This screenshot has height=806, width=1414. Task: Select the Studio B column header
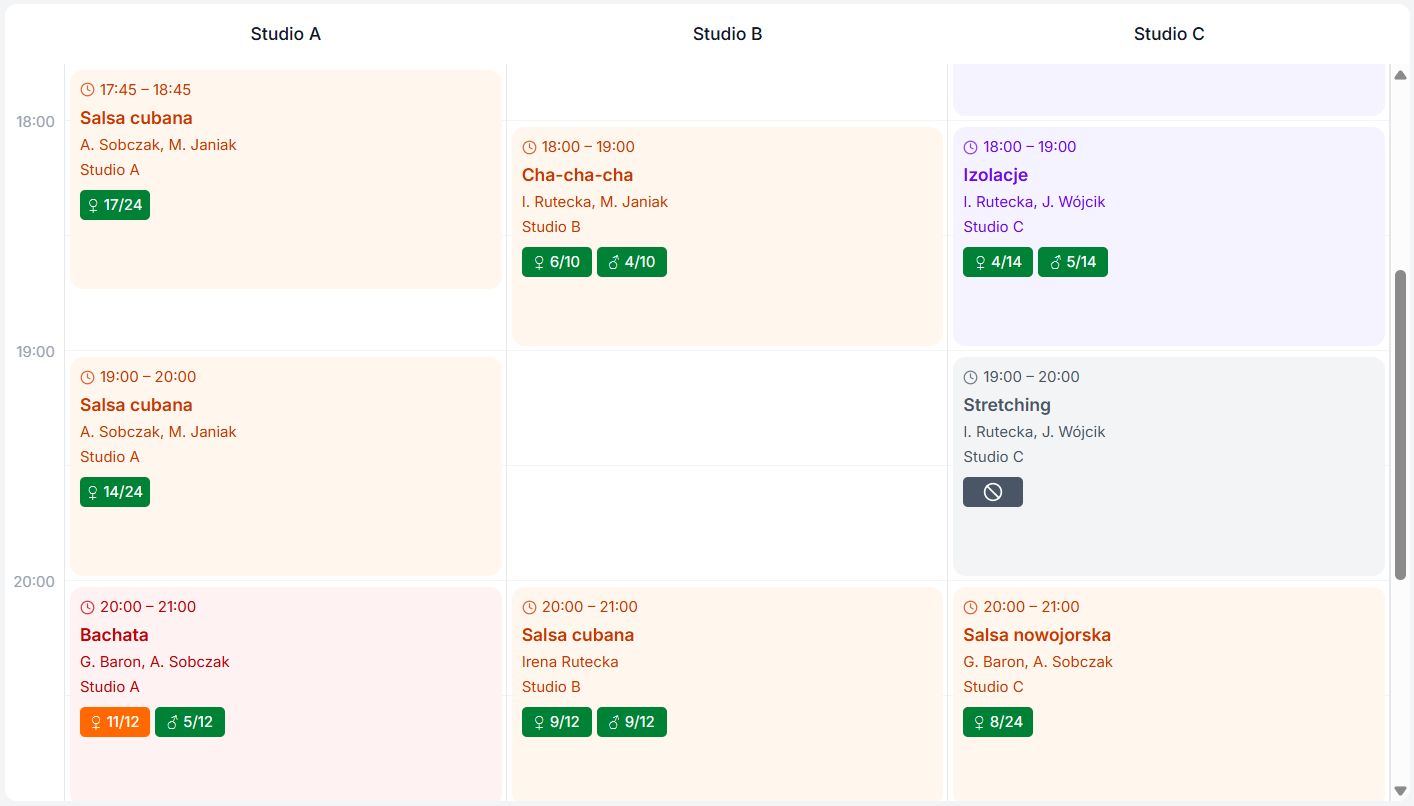727,34
